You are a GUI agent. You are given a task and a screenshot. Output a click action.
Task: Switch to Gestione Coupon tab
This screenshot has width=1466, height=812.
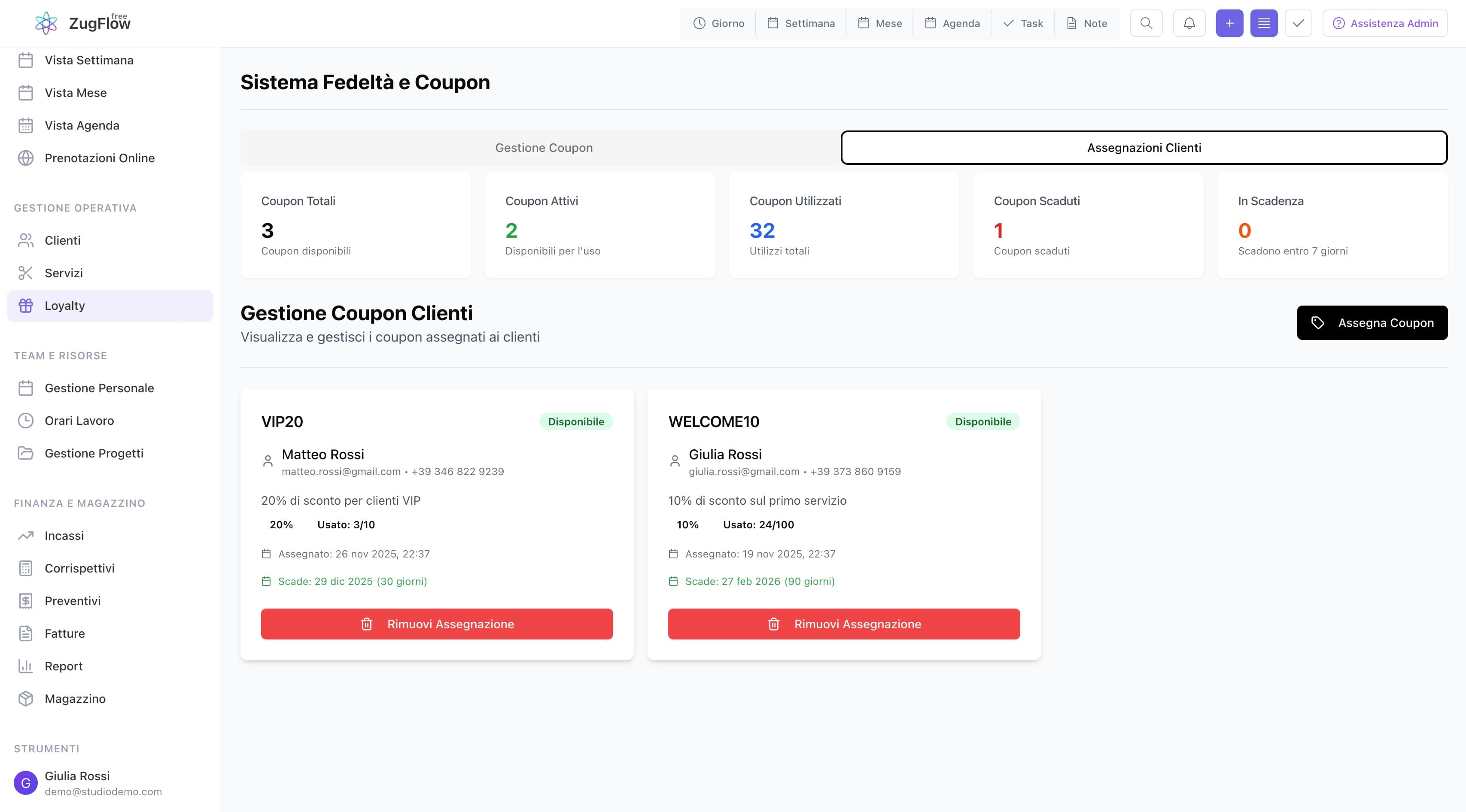click(544, 148)
